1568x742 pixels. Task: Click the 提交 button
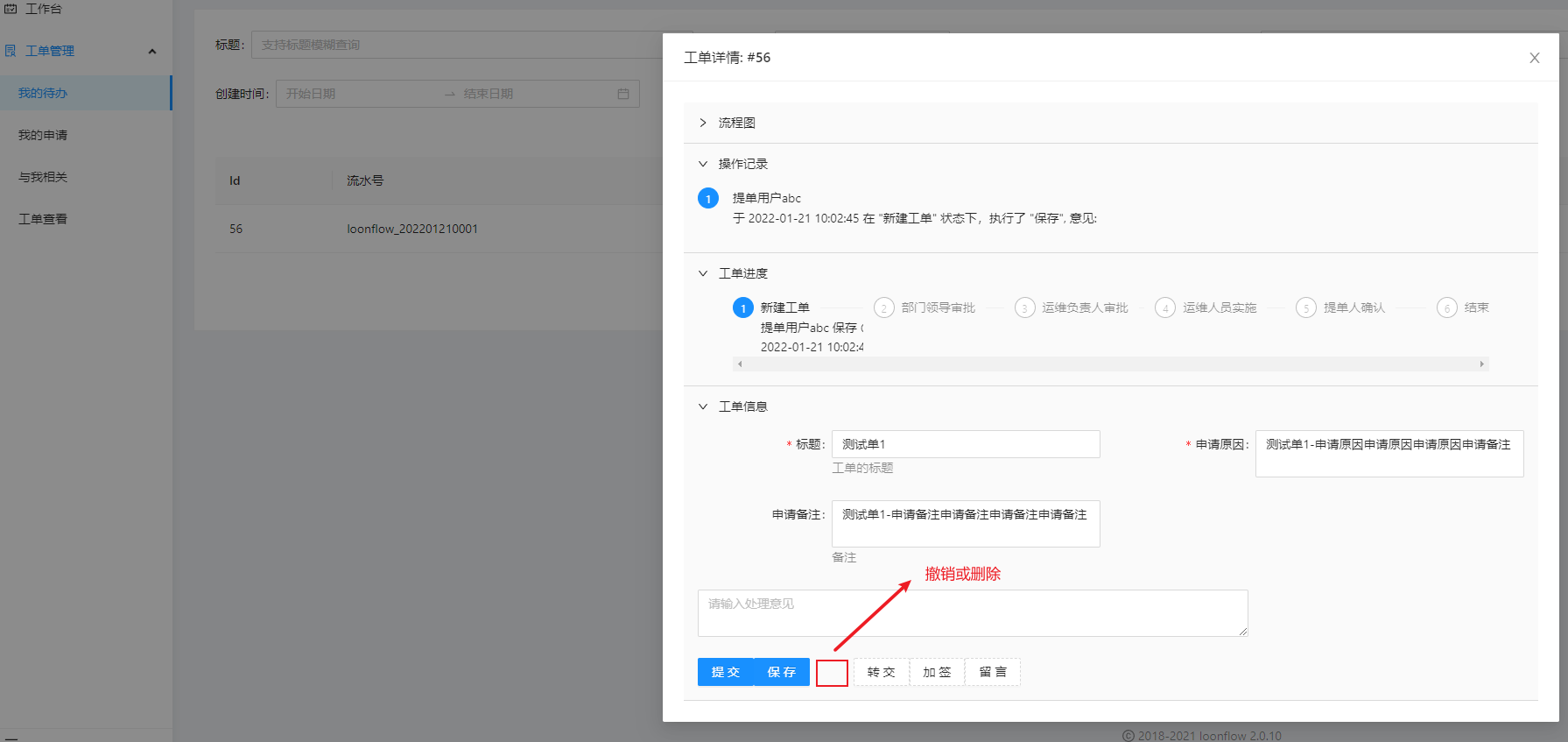(726, 672)
